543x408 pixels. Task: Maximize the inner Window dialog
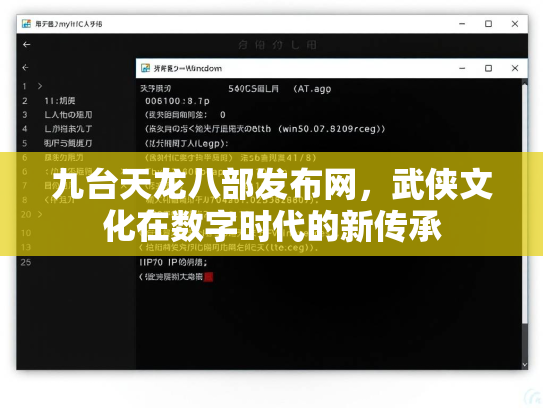[x=488, y=68]
